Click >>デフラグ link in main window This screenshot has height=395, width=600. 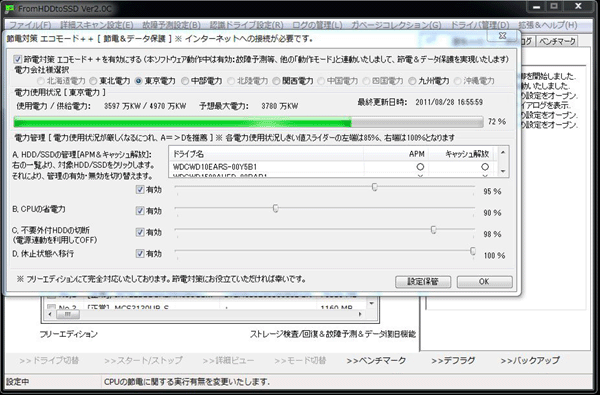tap(453, 361)
